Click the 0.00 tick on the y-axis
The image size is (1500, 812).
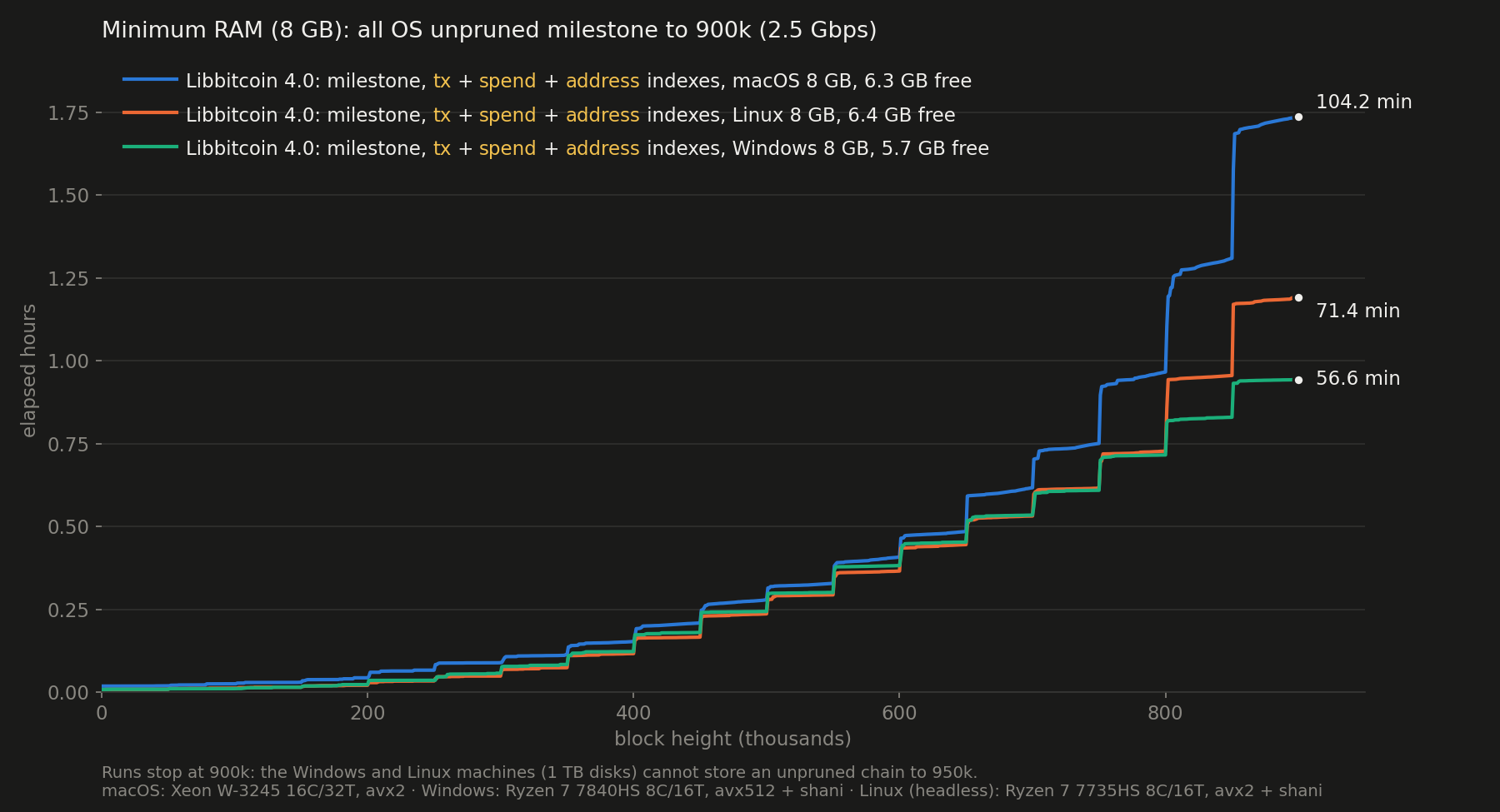click(68, 693)
